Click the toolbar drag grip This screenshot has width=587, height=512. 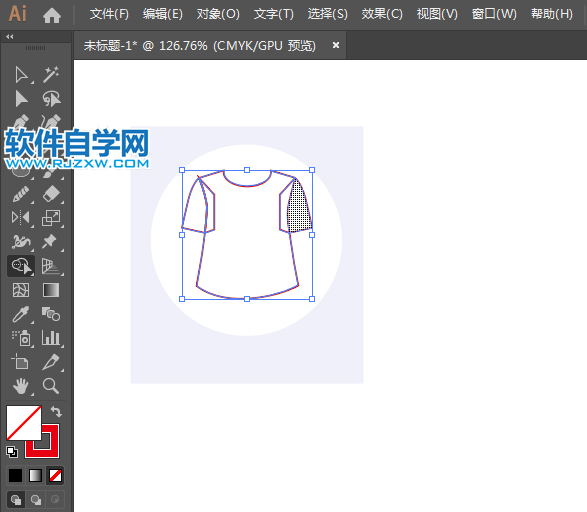36,48
